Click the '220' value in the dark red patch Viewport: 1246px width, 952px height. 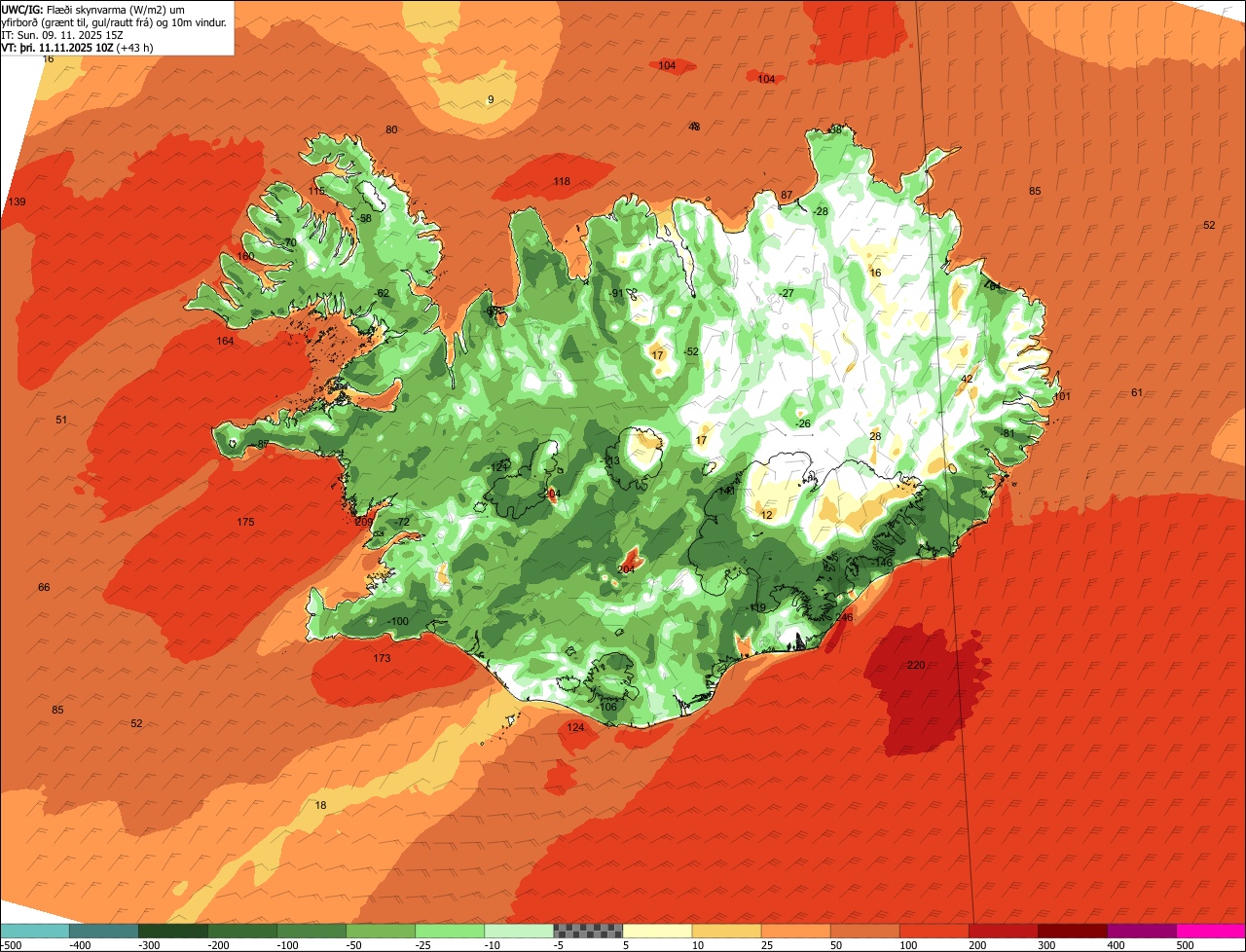click(915, 665)
